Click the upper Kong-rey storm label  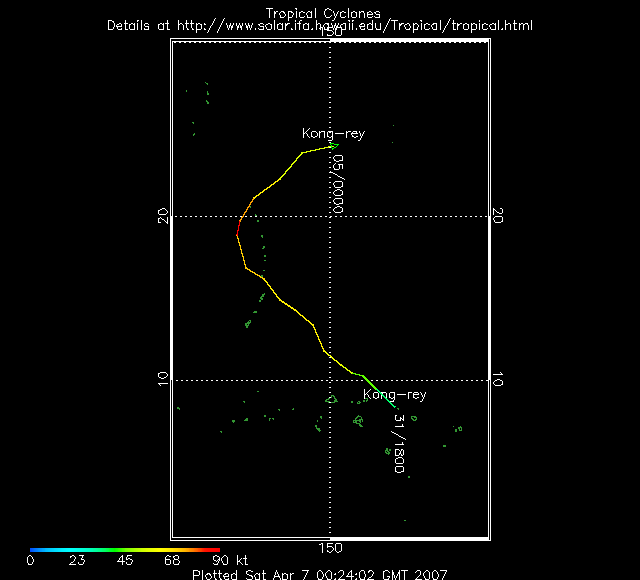click(333, 133)
